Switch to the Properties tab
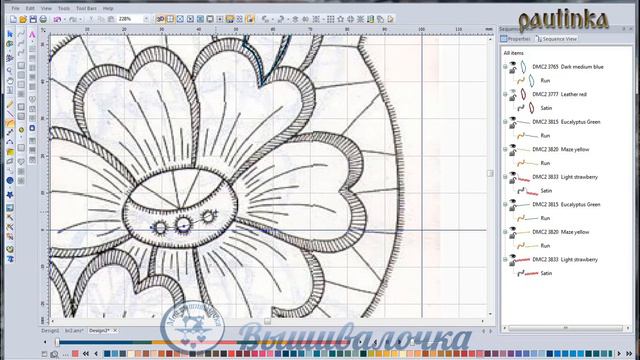This screenshot has height=360, width=640. click(x=516, y=39)
